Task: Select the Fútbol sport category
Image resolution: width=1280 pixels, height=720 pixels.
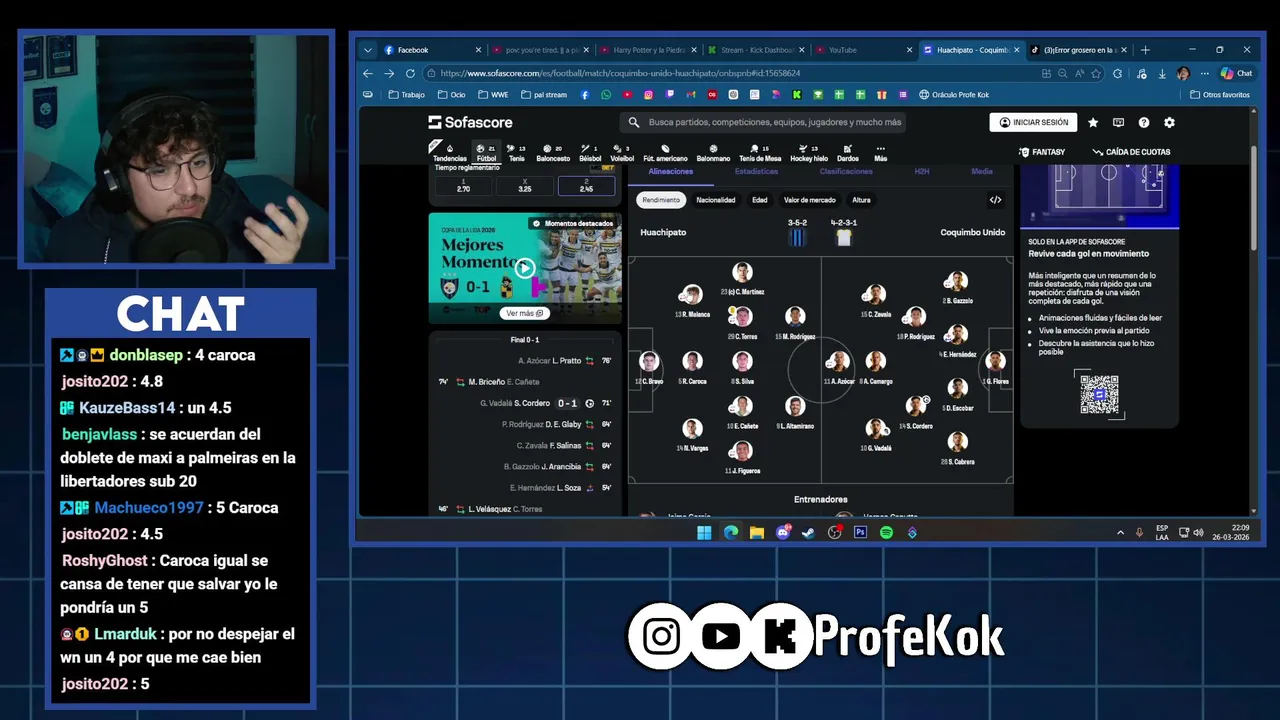Action: (486, 153)
